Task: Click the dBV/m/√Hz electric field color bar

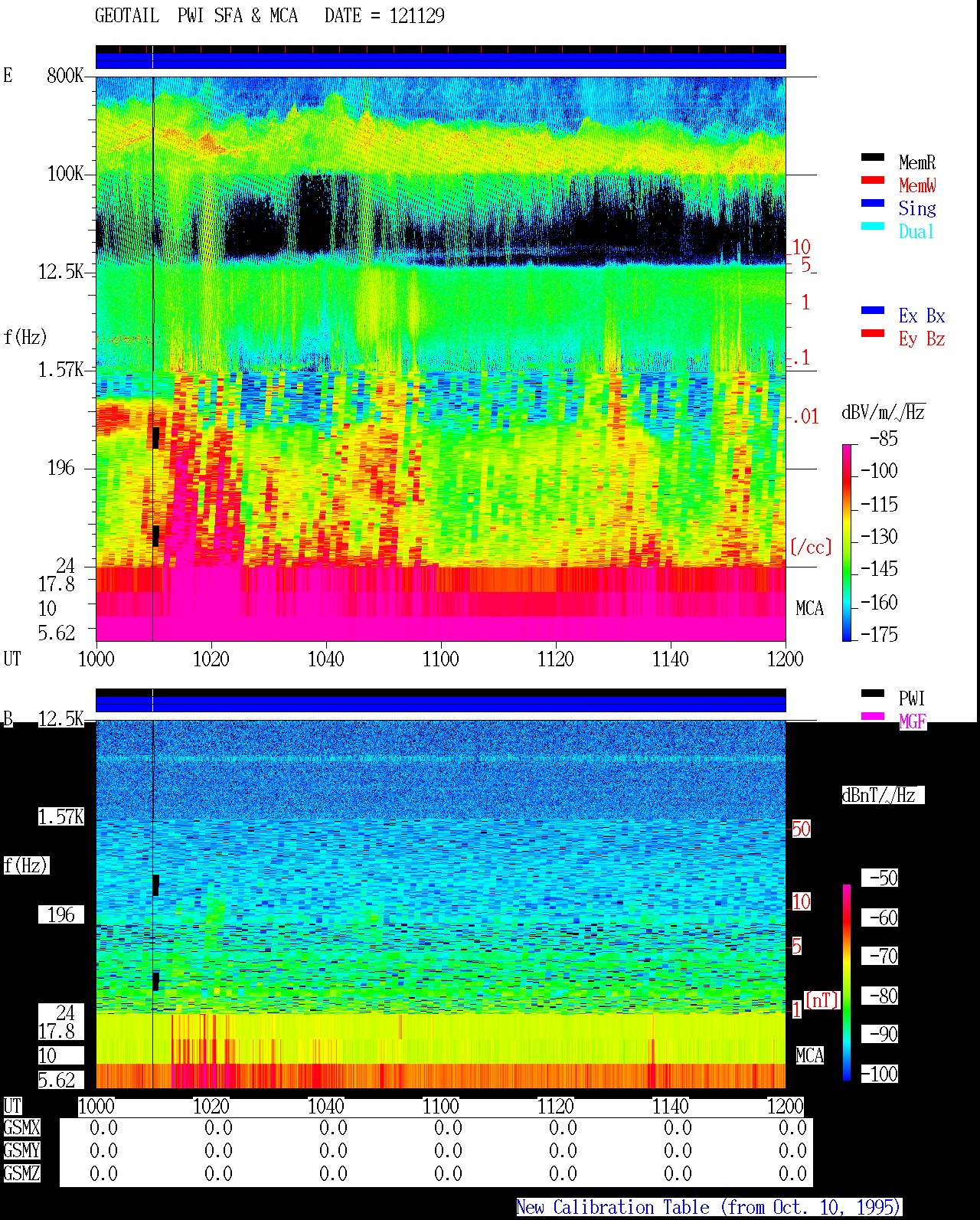Action: (x=847, y=543)
